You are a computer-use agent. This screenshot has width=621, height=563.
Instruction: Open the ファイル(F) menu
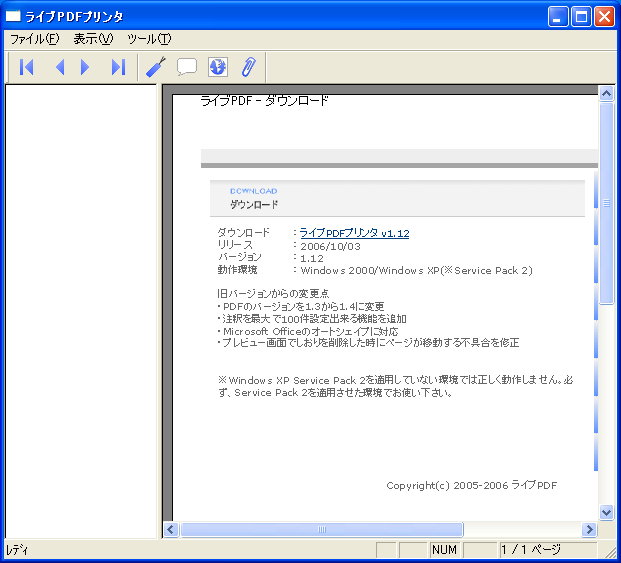point(34,39)
